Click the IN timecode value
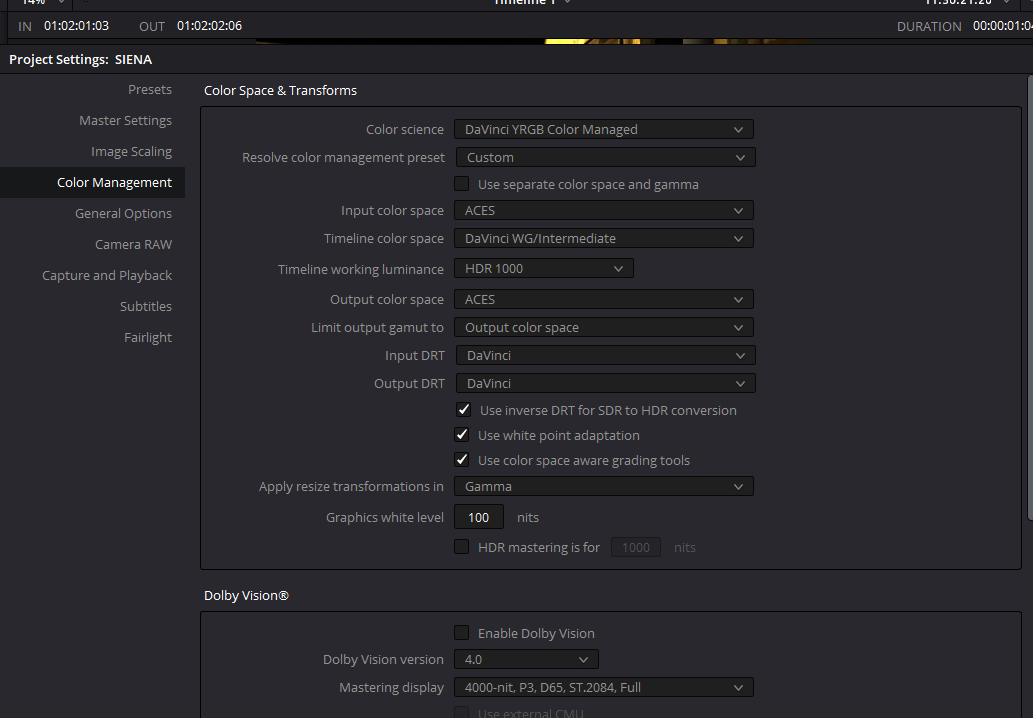The image size is (1033, 718). click(x=76, y=25)
